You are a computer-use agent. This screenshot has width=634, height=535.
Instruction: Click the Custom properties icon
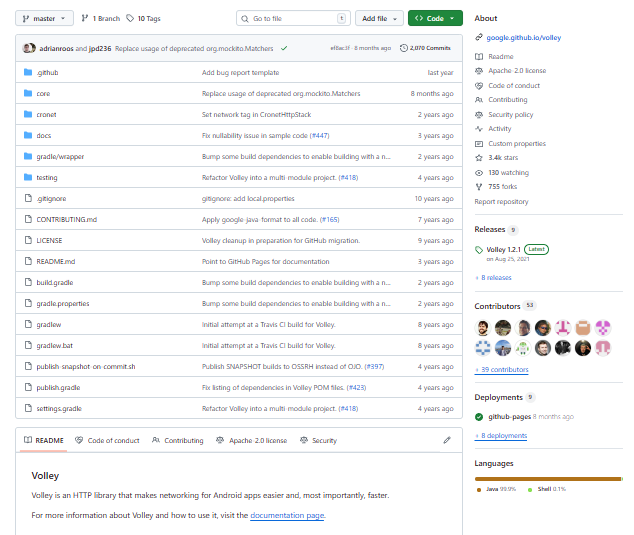pyautogui.click(x=479, y=144)
